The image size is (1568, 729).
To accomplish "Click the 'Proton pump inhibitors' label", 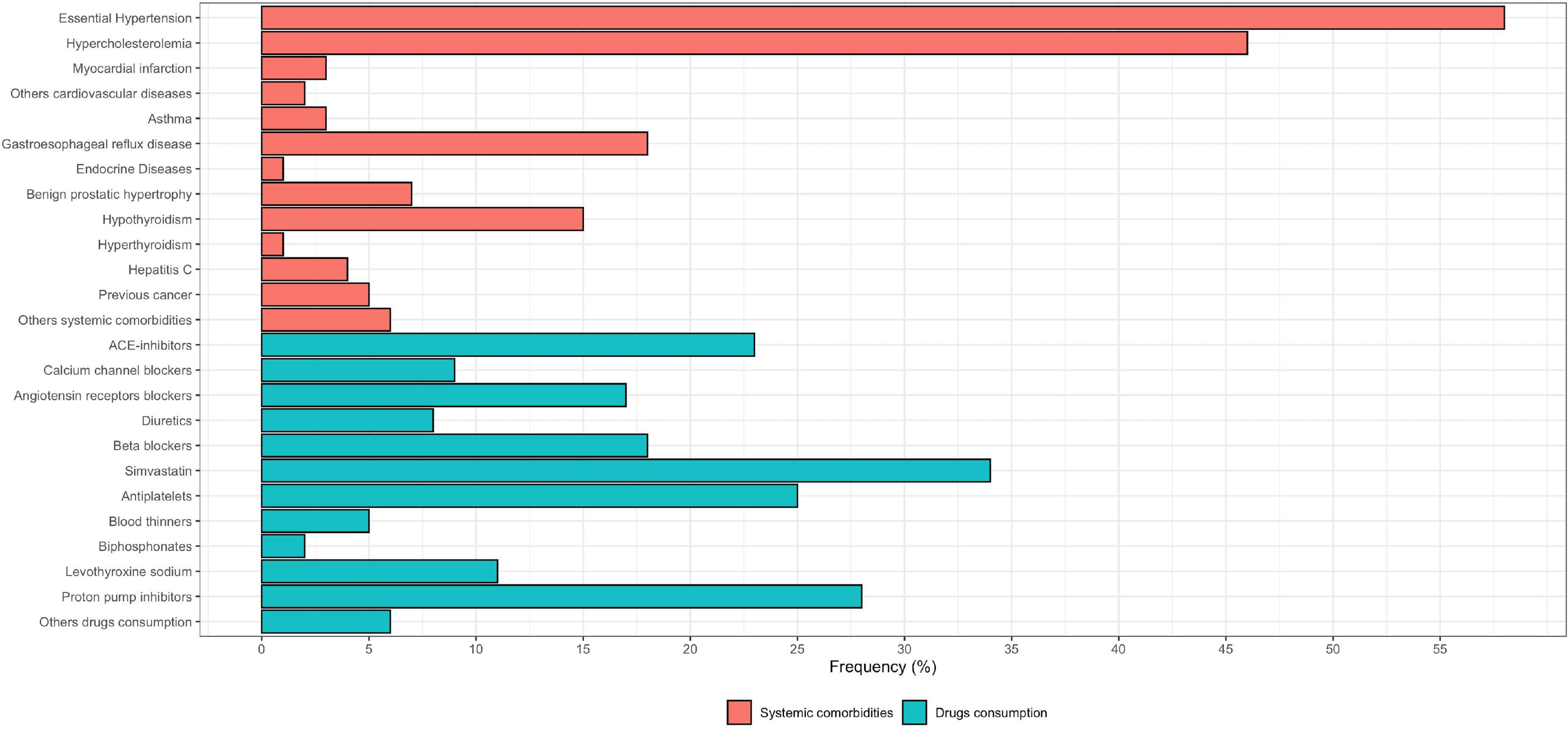I will (127, 597).
